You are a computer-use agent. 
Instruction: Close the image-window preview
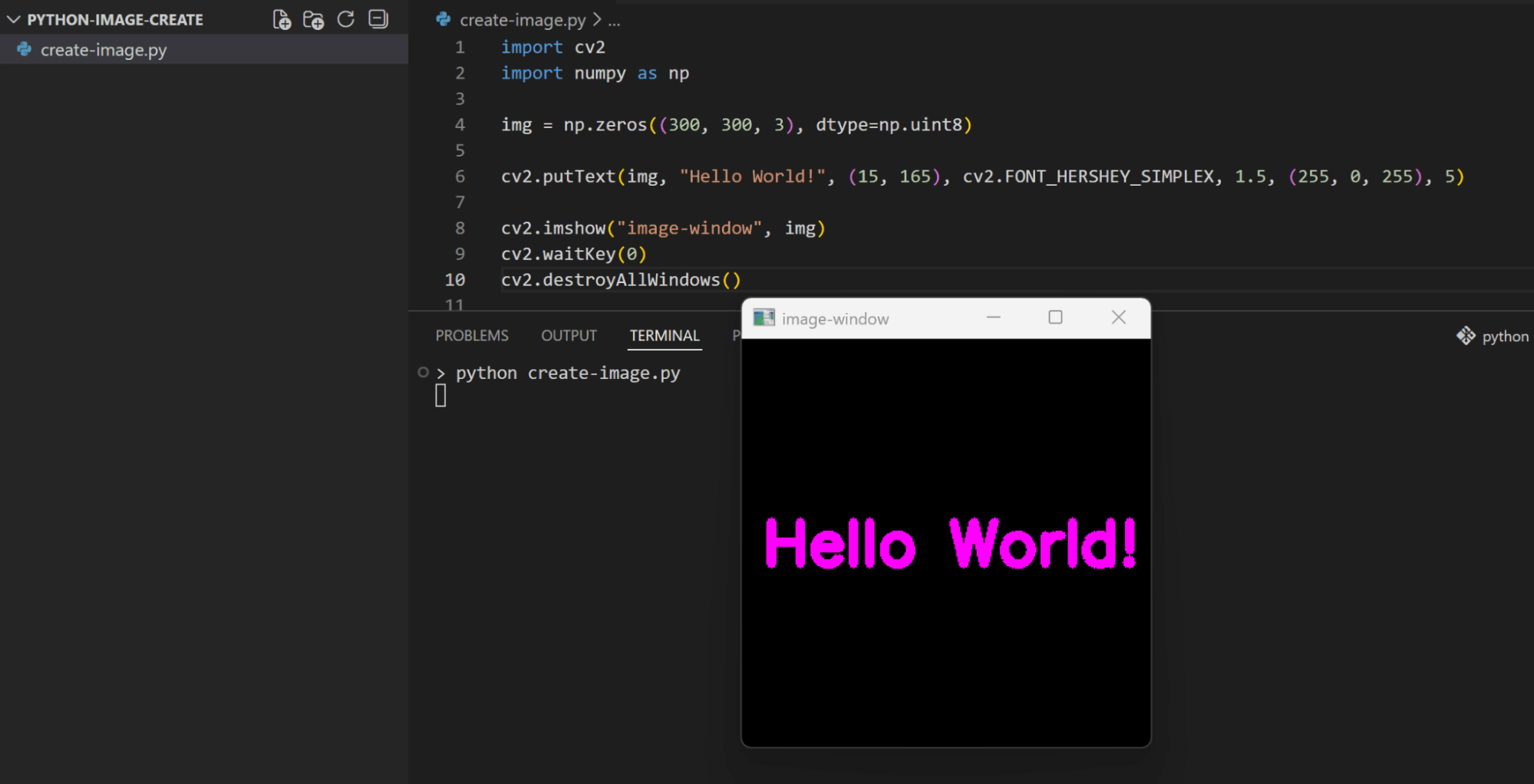[x=1118, y=318]
